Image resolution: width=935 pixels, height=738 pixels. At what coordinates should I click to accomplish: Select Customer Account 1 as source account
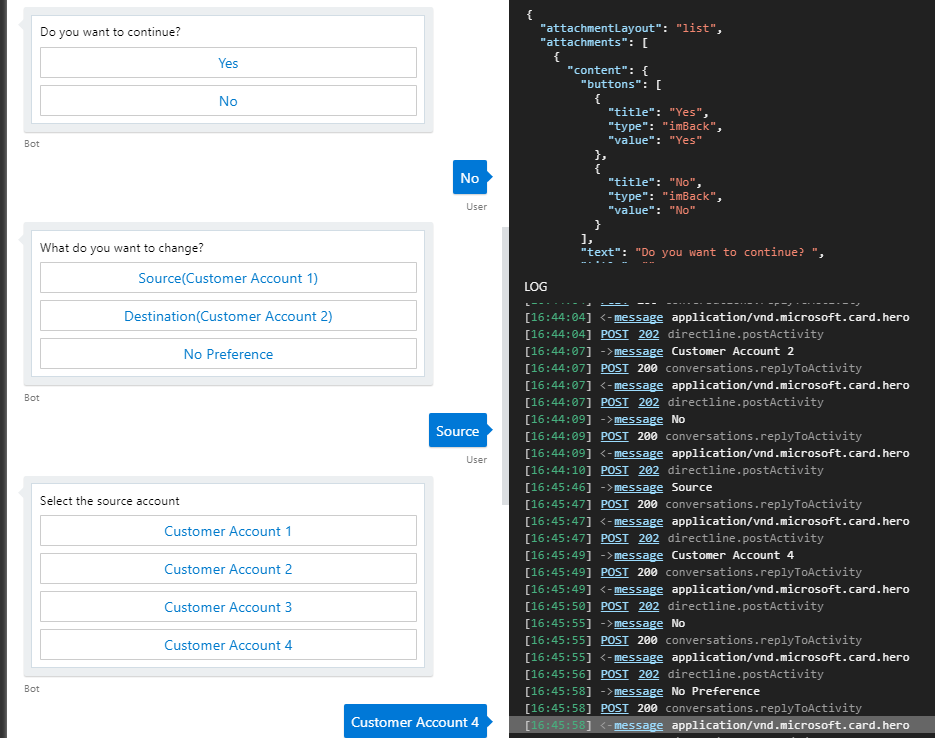tap(228, 530)
